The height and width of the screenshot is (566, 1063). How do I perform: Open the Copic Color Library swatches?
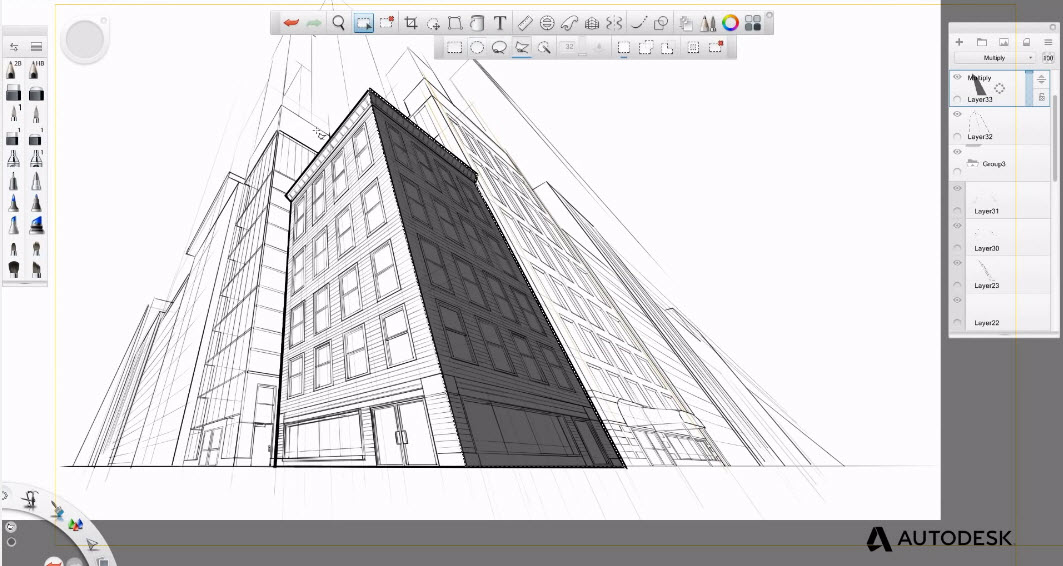click(753, 23)
